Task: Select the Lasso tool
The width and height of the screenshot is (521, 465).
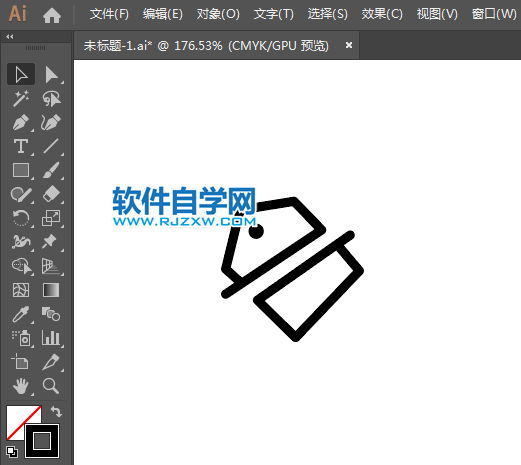Action: click(51, 99)
